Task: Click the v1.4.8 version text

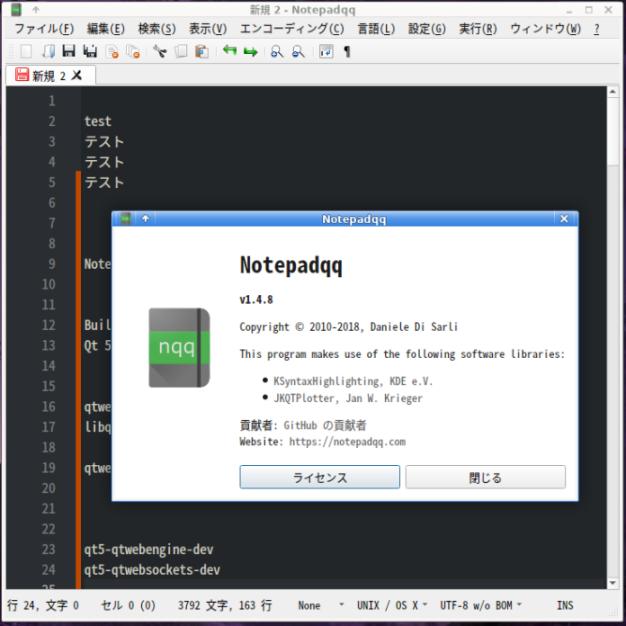Action: (256, 299)
